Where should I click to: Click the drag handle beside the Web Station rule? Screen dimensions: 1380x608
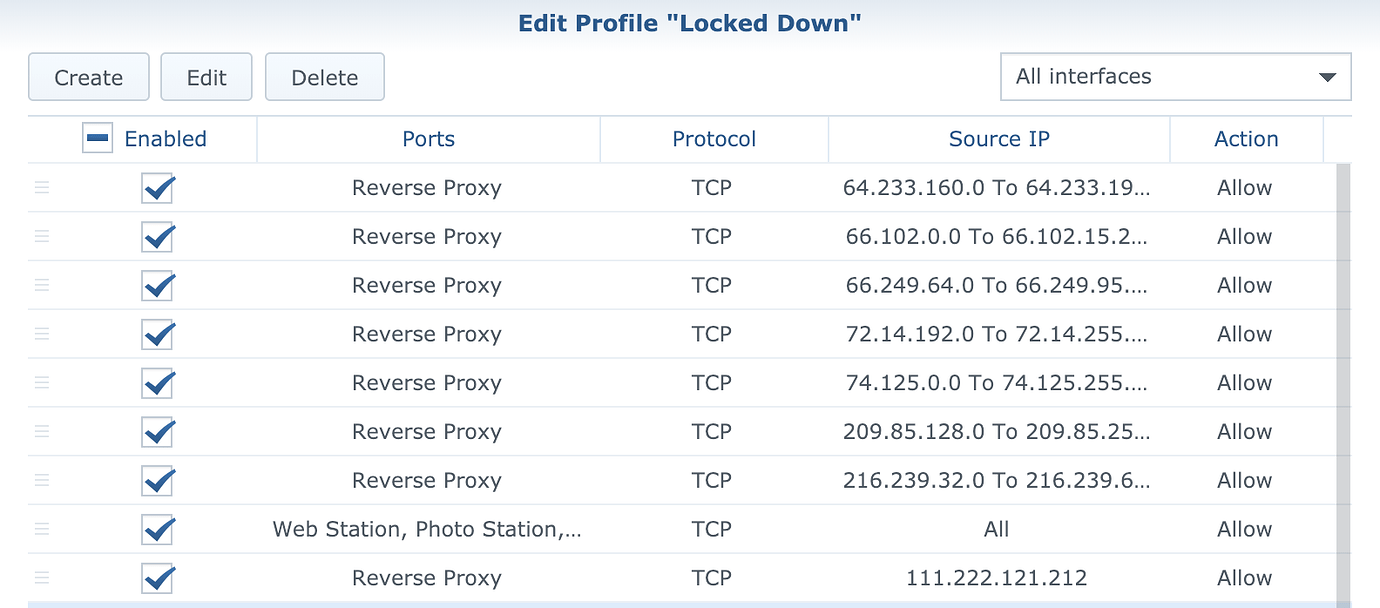(41, 529)
